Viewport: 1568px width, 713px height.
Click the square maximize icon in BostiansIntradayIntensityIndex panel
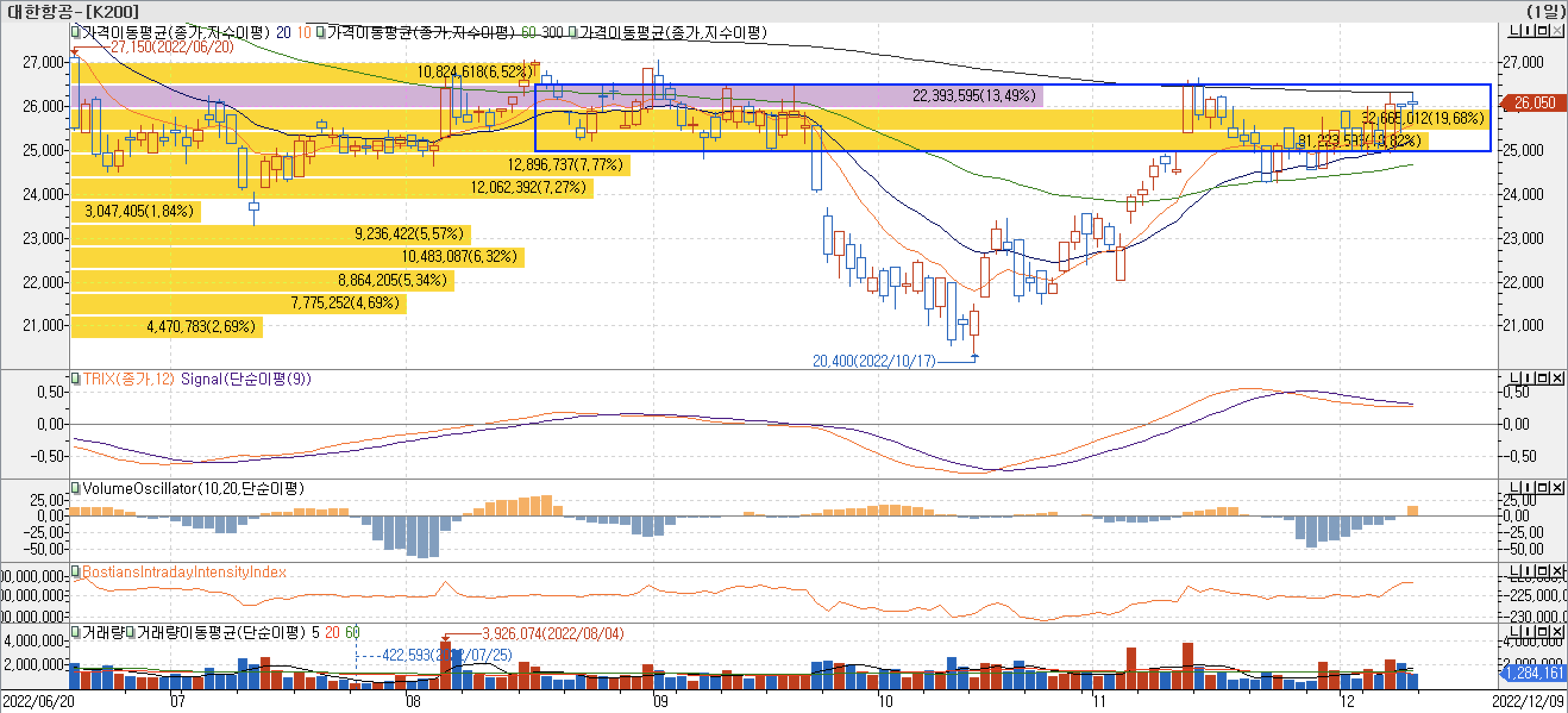(x=1542, y=571)
